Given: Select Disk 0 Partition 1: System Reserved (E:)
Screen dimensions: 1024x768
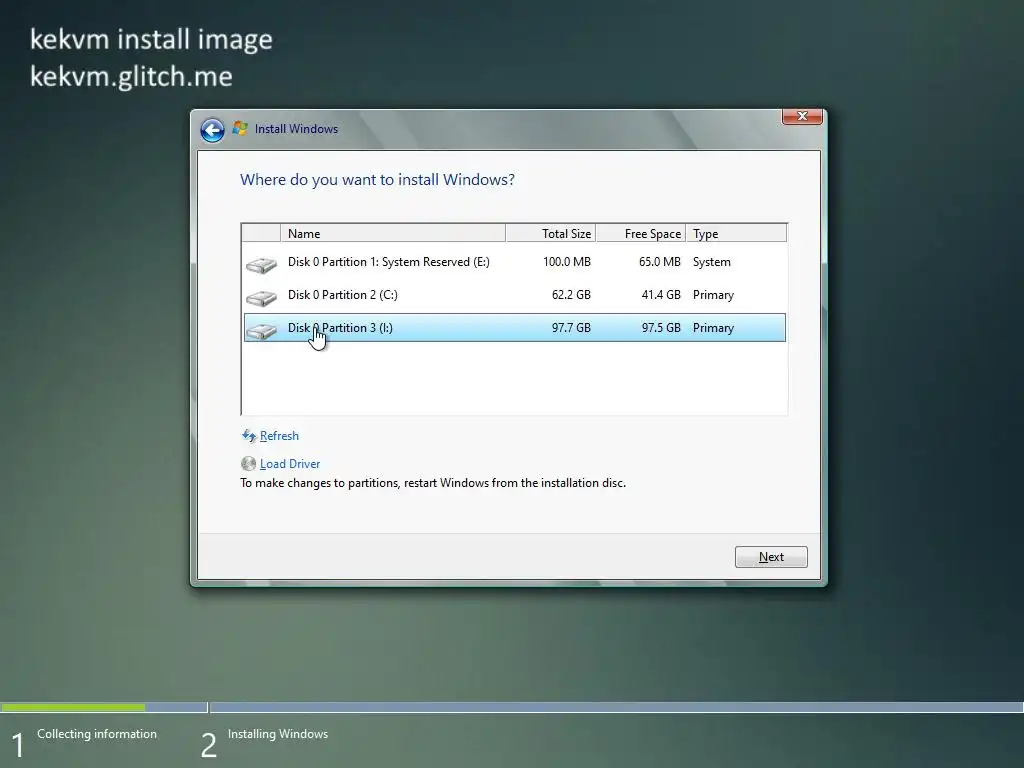Looking at the screenshot, I should [514, 262].
